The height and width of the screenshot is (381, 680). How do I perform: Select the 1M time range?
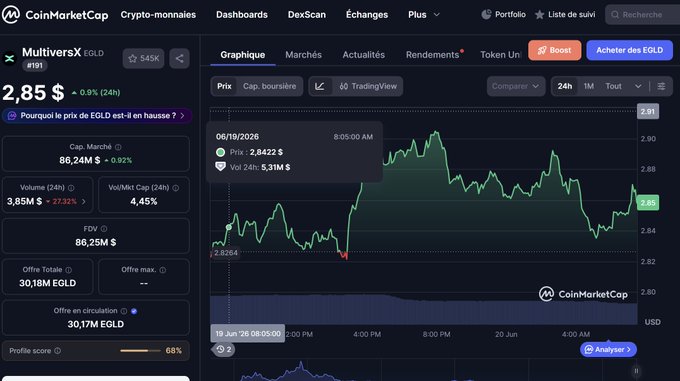(x=588, y=86)
